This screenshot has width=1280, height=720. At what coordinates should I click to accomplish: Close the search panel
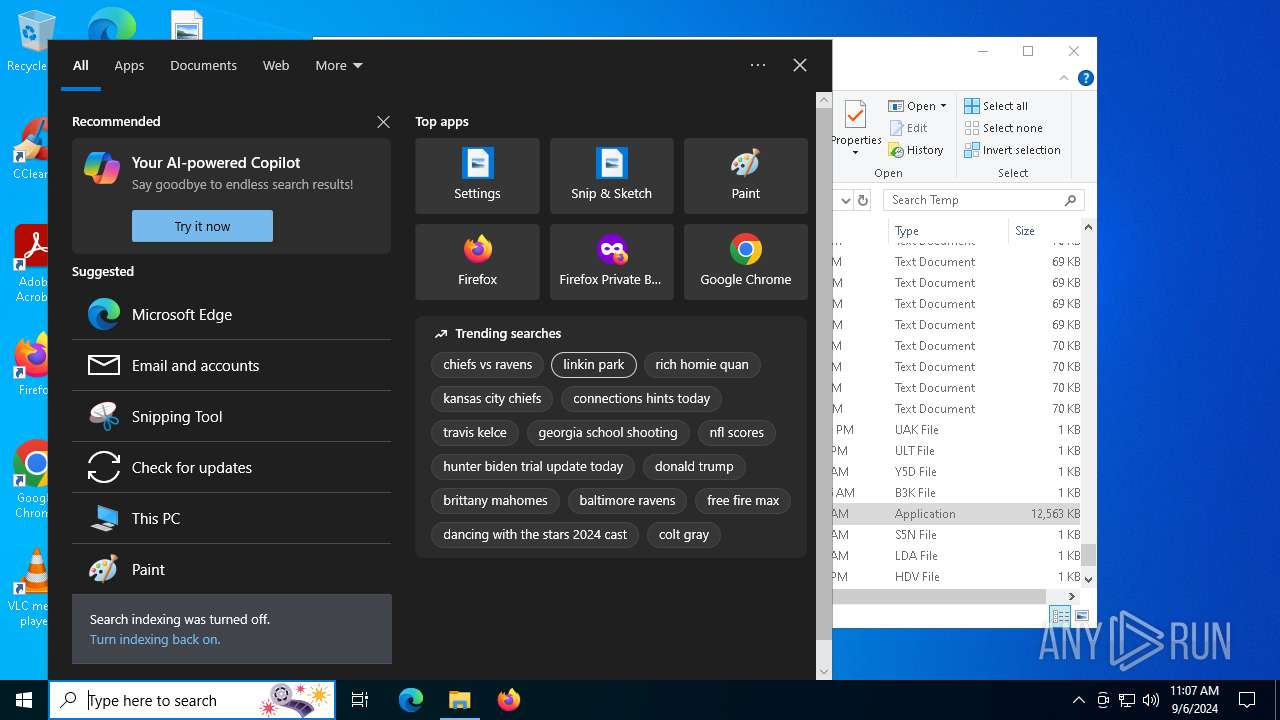pyautogui.click(x=800, y=65)
